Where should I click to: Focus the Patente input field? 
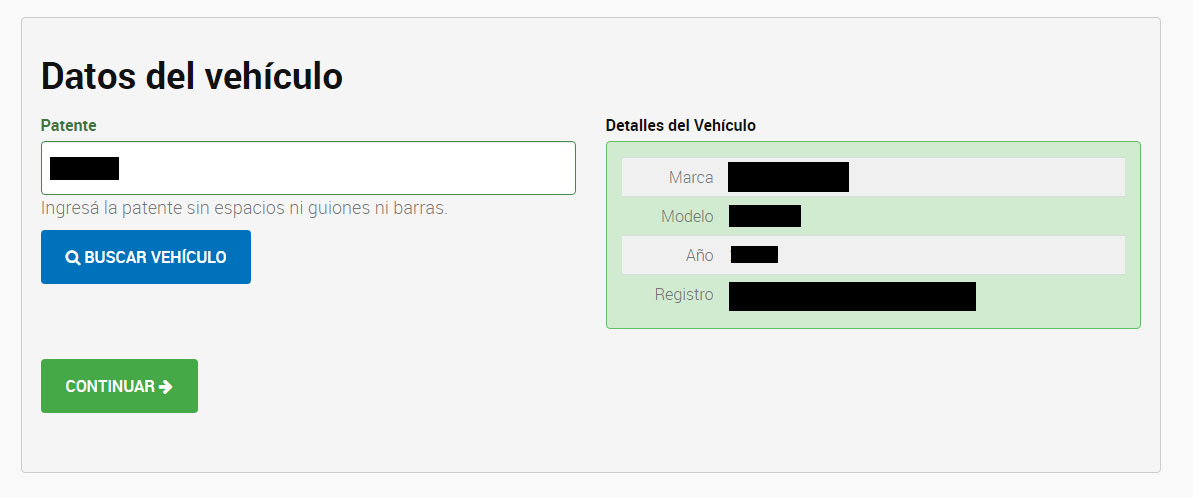(x=308, y=168)
